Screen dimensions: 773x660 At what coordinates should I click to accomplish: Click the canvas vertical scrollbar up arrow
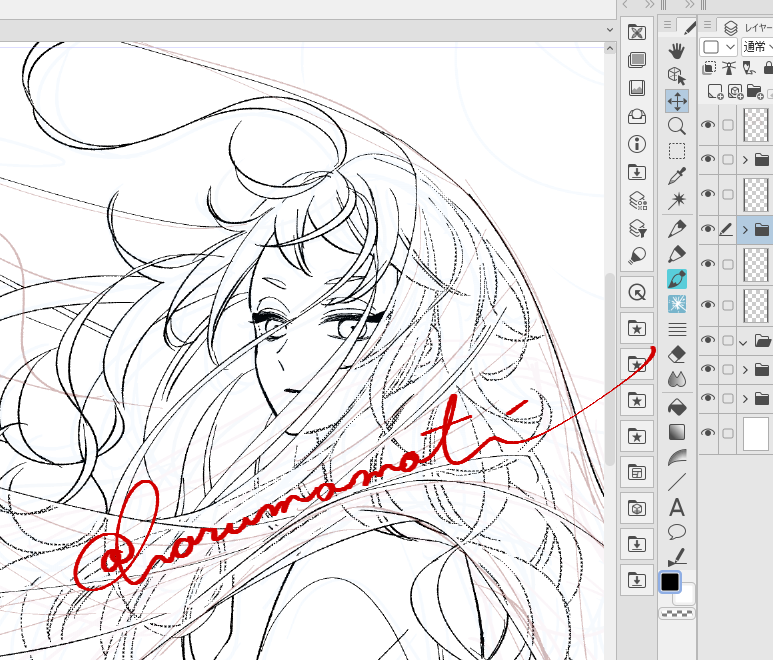(x=610, y=48)
